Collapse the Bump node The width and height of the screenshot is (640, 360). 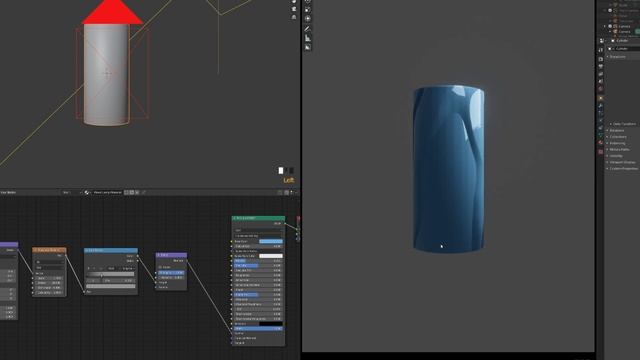click(158, 255)
